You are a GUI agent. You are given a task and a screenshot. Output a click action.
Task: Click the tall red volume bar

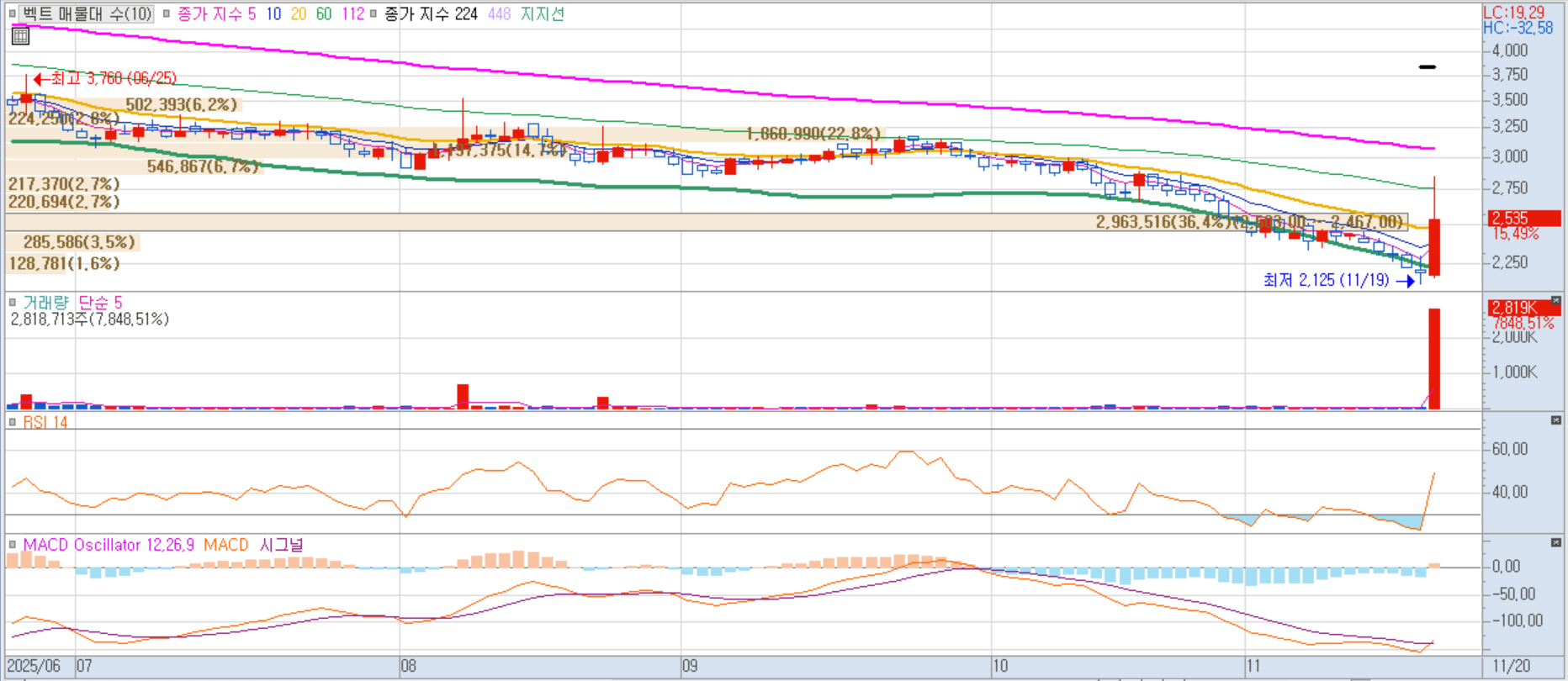pos(1434,359)
